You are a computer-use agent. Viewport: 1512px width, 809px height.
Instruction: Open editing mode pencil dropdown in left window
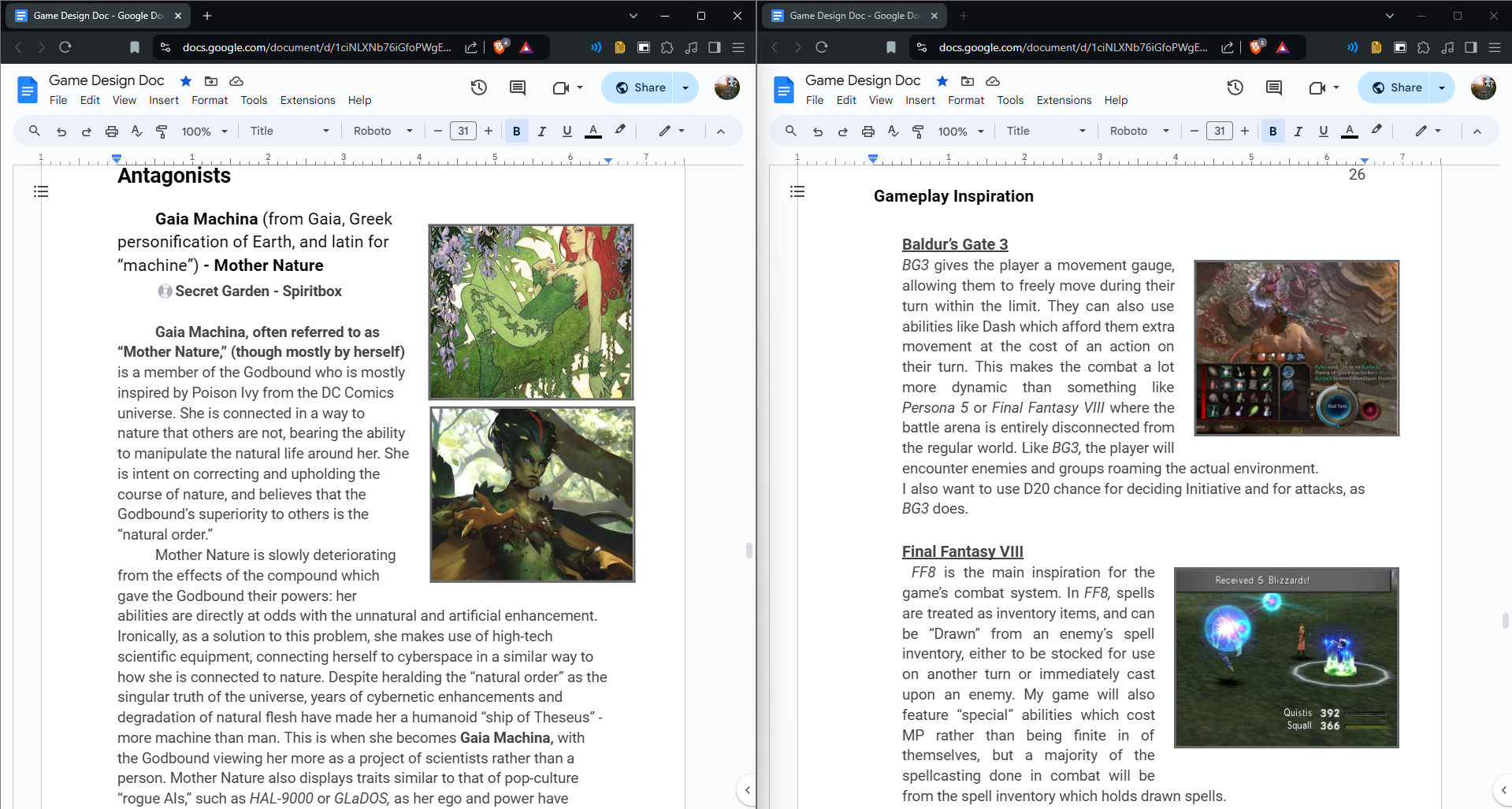tap(672, 132)
